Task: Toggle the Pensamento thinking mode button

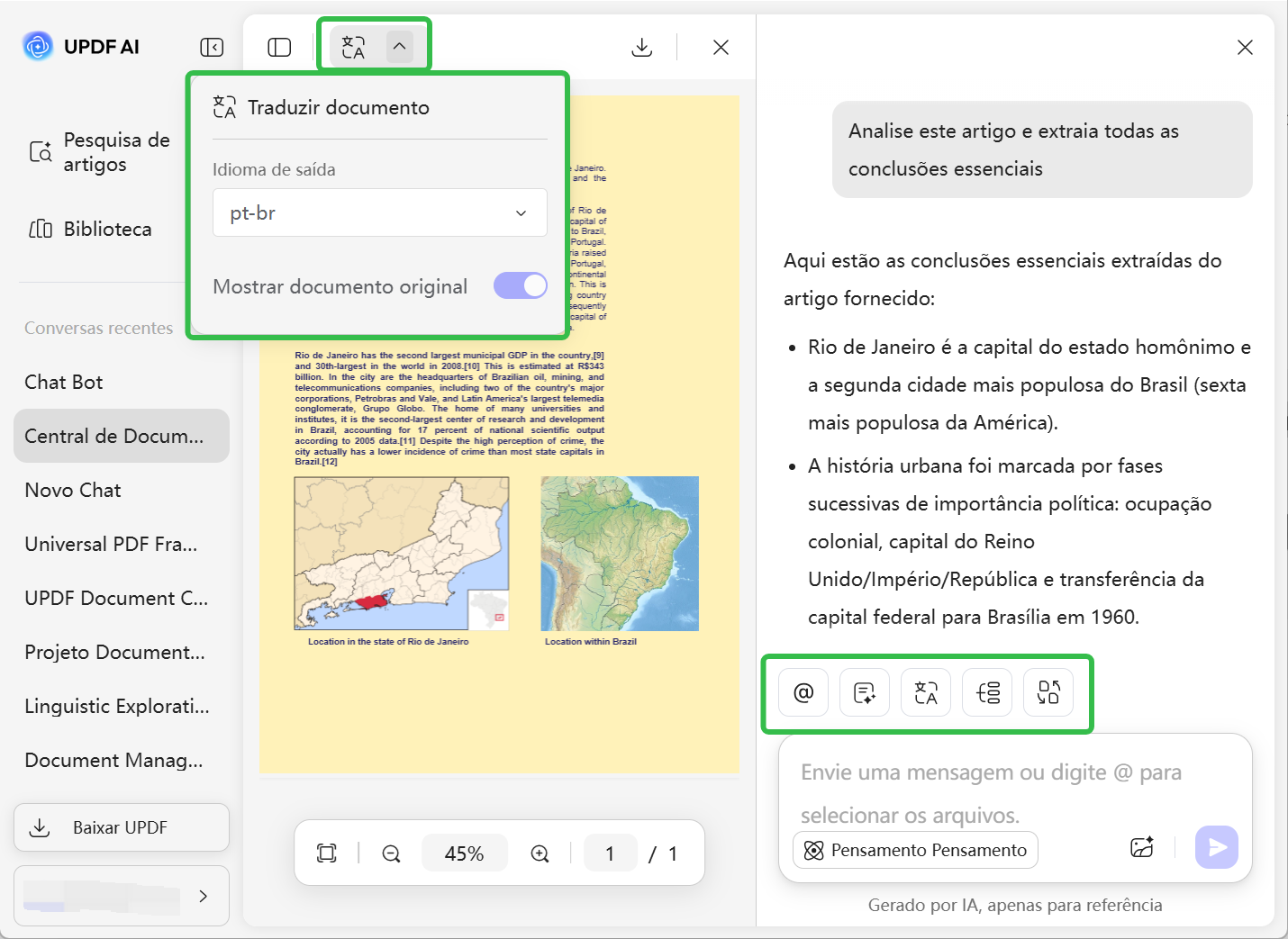Action: (915, 850)
